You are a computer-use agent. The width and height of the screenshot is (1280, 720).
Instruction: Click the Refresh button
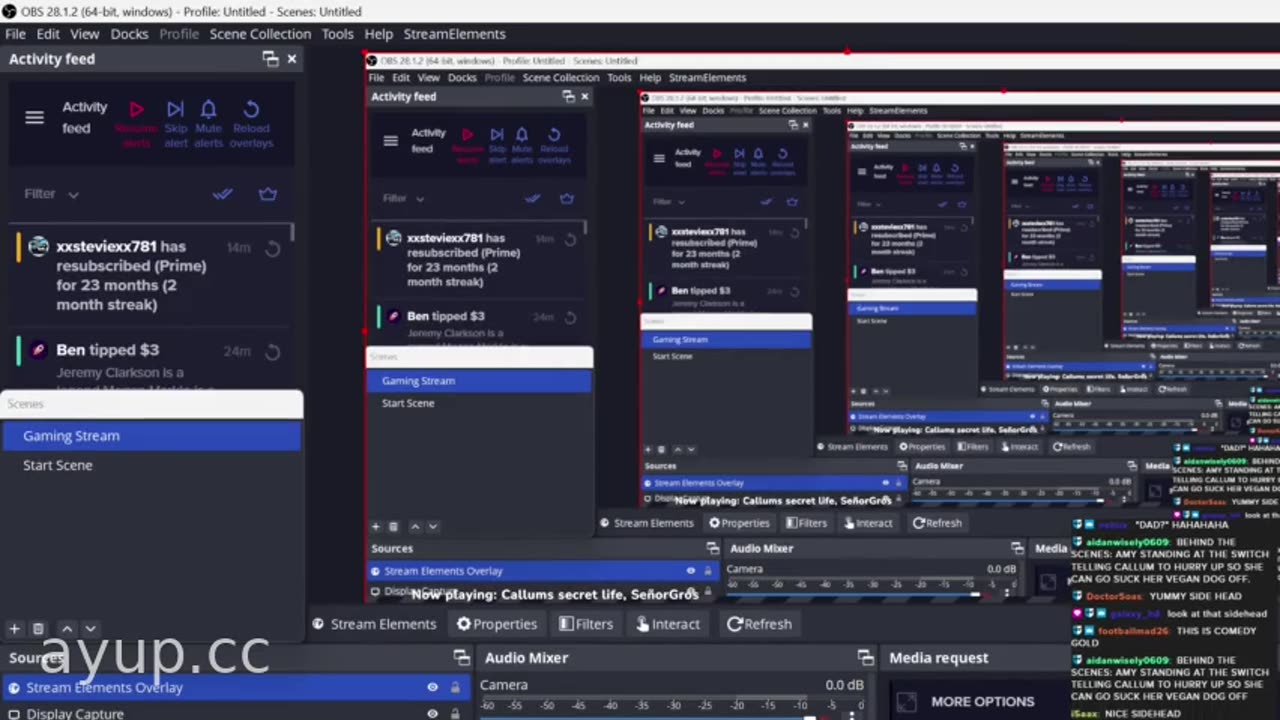759,624
